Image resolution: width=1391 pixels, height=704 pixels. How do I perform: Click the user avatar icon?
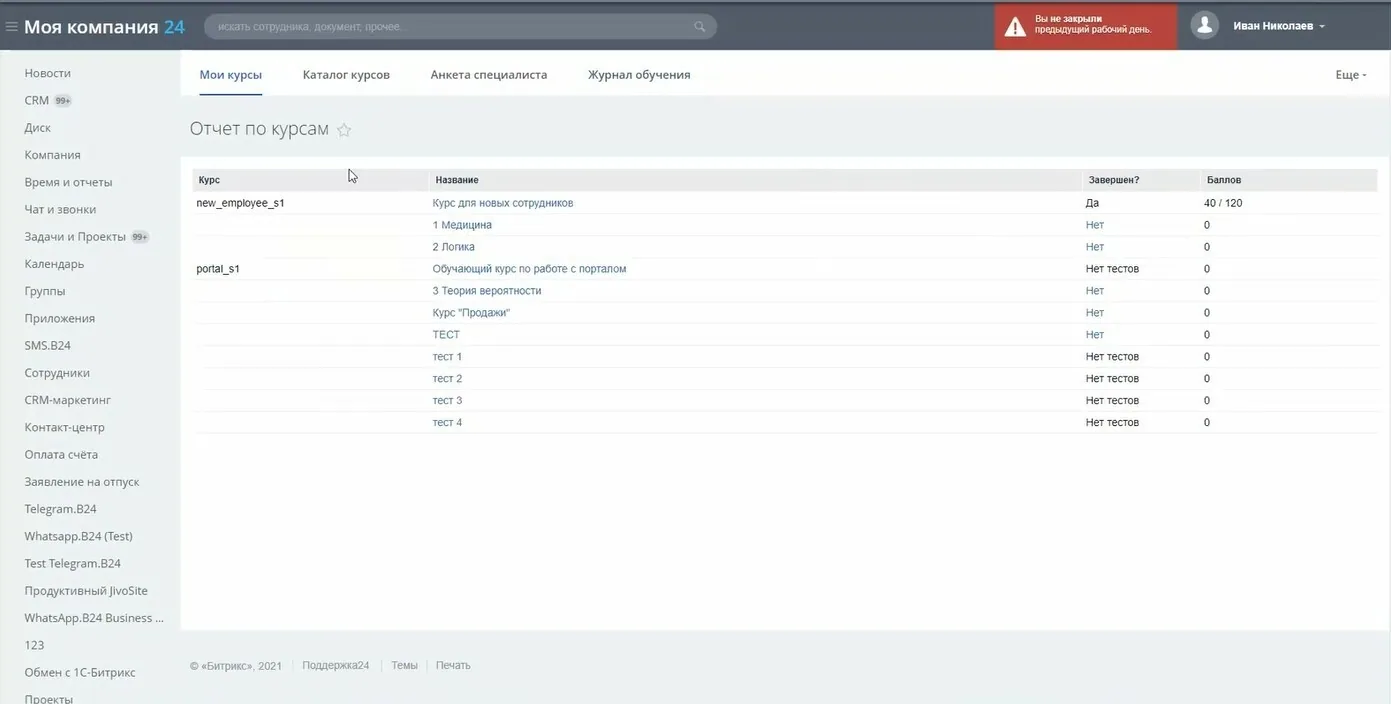pyautogui.click(x=1205, y=26)
